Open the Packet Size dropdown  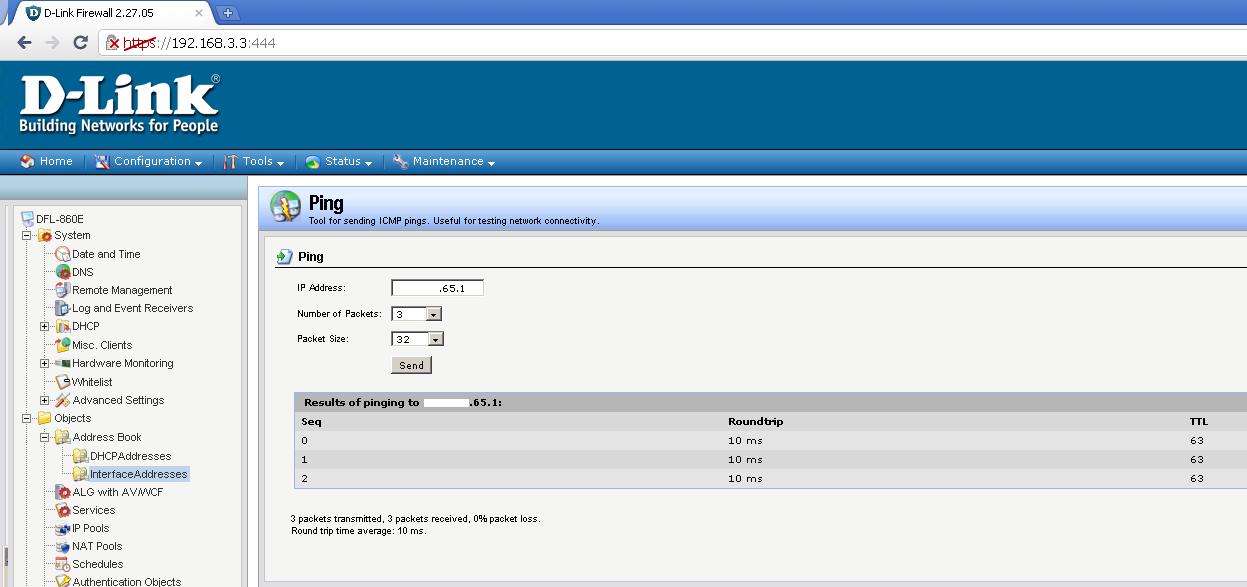[x=433, y=339]
